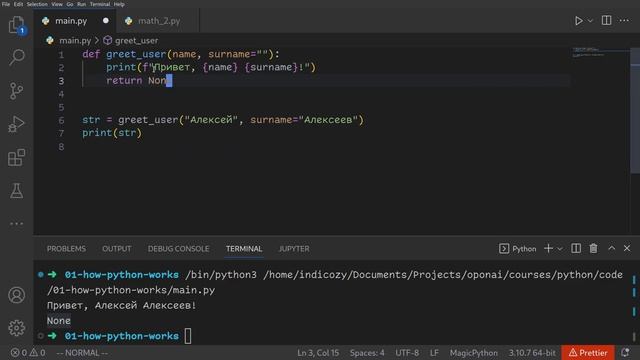The height and width of the screenshot is (360, 640).
Task: Click the editor vertical scrollbar
Action: click(635, 111)
